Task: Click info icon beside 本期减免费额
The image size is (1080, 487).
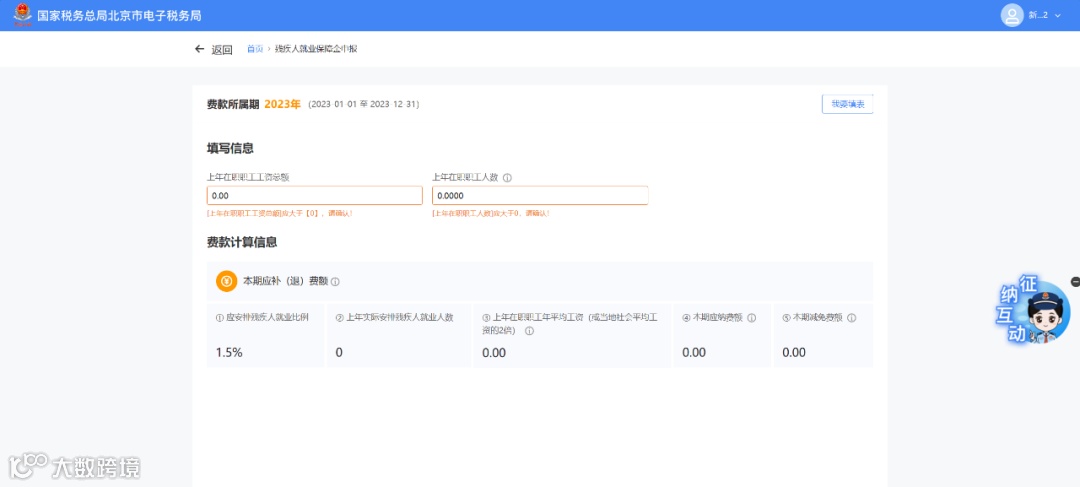Action: tap(851, 318)
